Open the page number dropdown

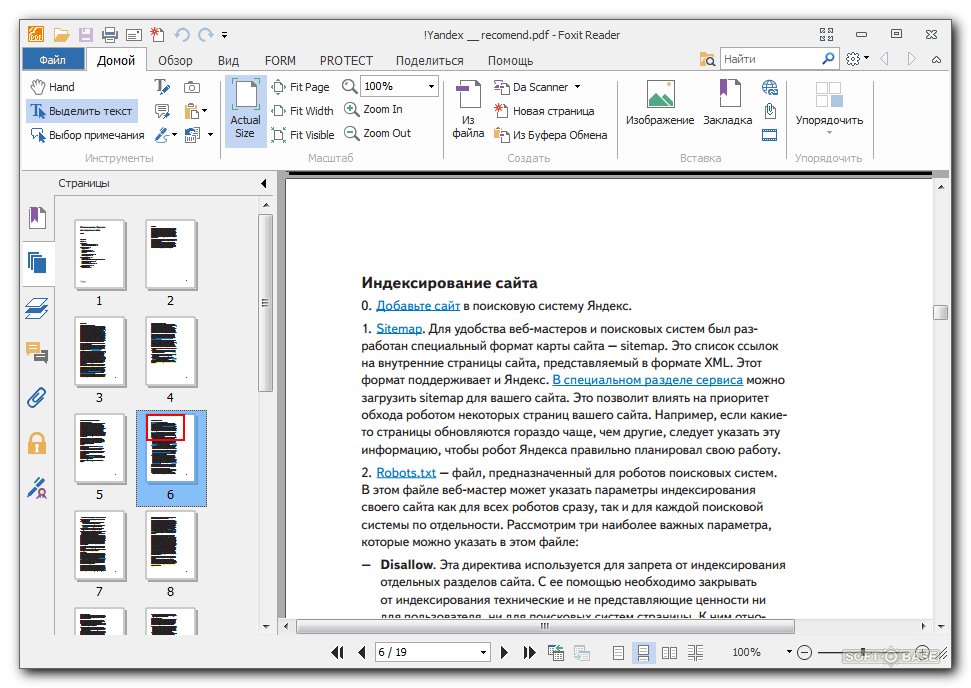pyautogui.click(x=482, y=653)
